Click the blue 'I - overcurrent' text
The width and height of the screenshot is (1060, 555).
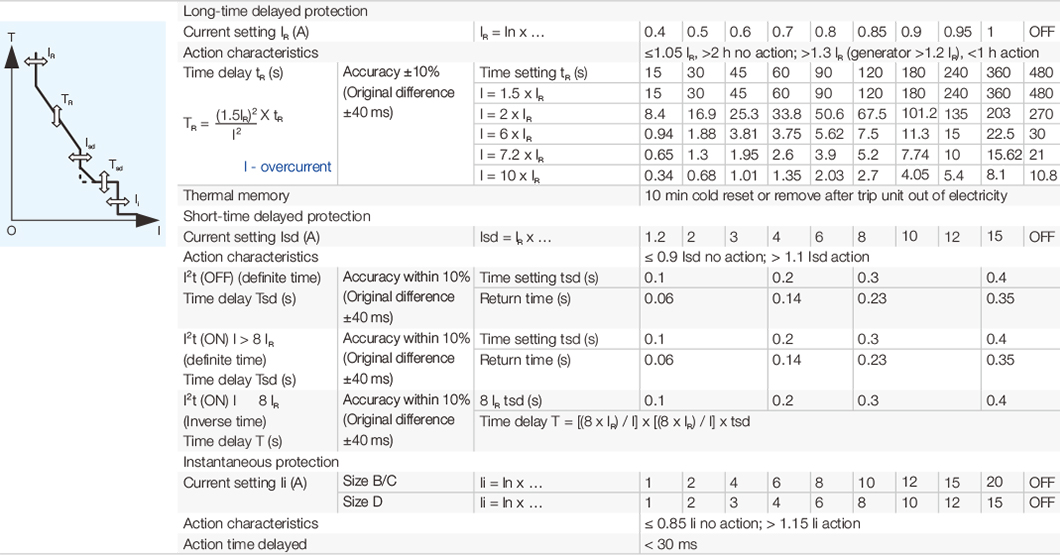click(286, 166)
